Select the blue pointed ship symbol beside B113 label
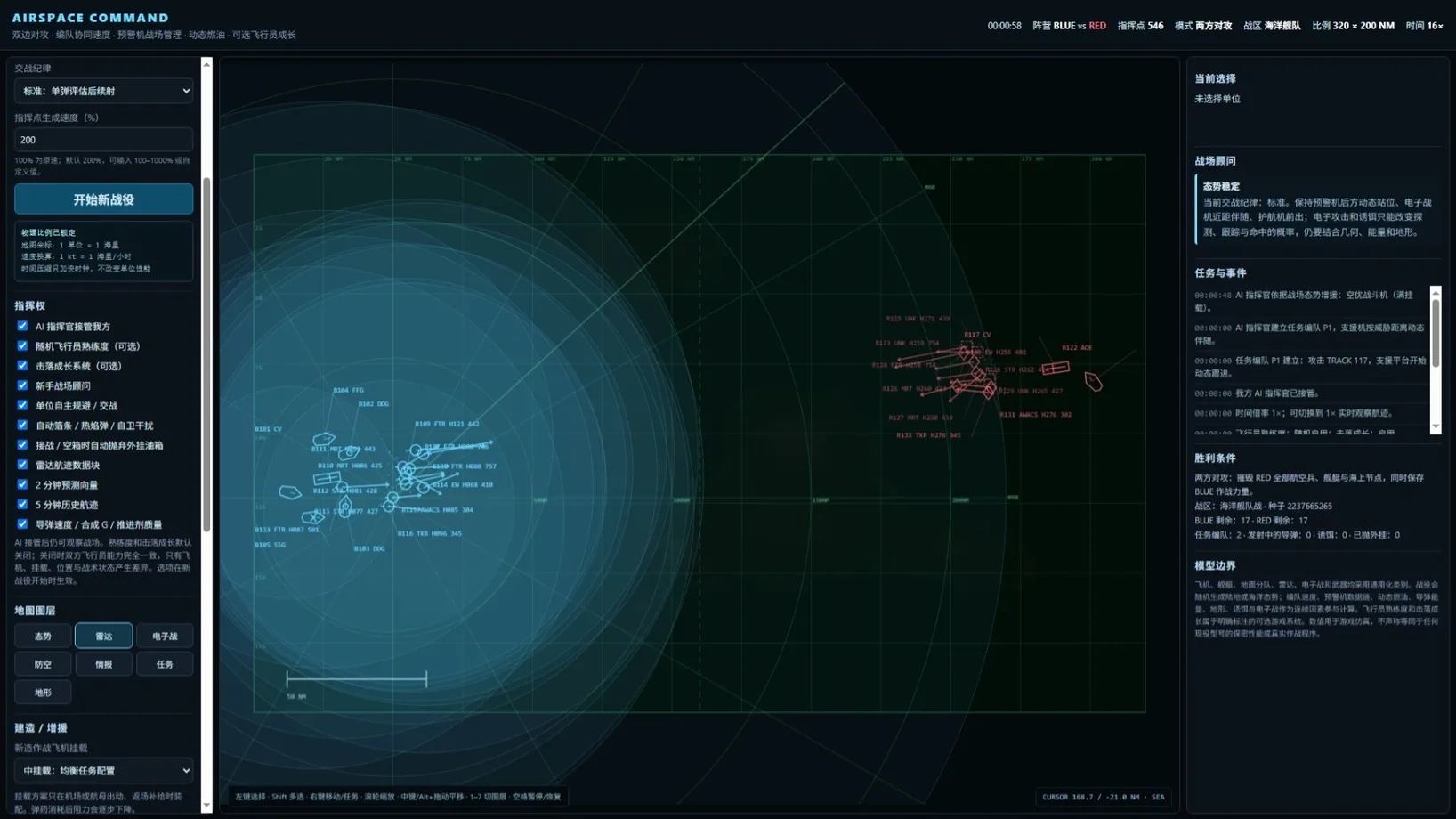Image resolution: width=1456 pixels, height=819 pixels. click(345, 506)
